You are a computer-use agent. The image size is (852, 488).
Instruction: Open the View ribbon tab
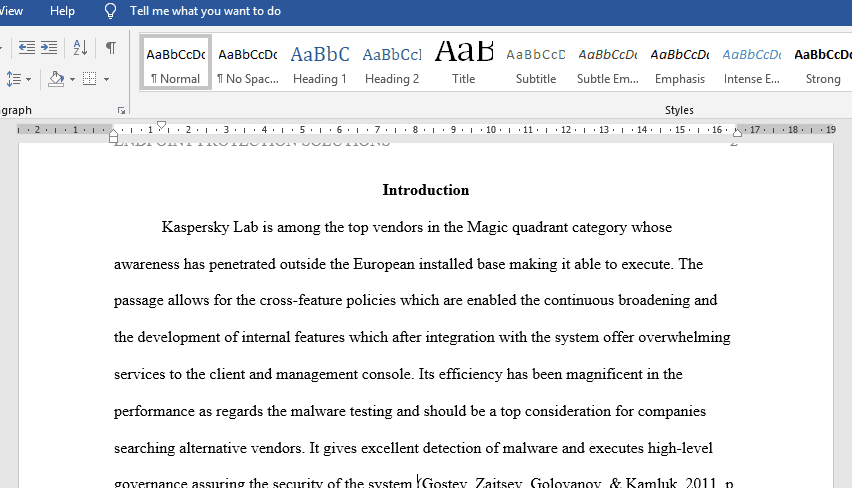point(11,11)
